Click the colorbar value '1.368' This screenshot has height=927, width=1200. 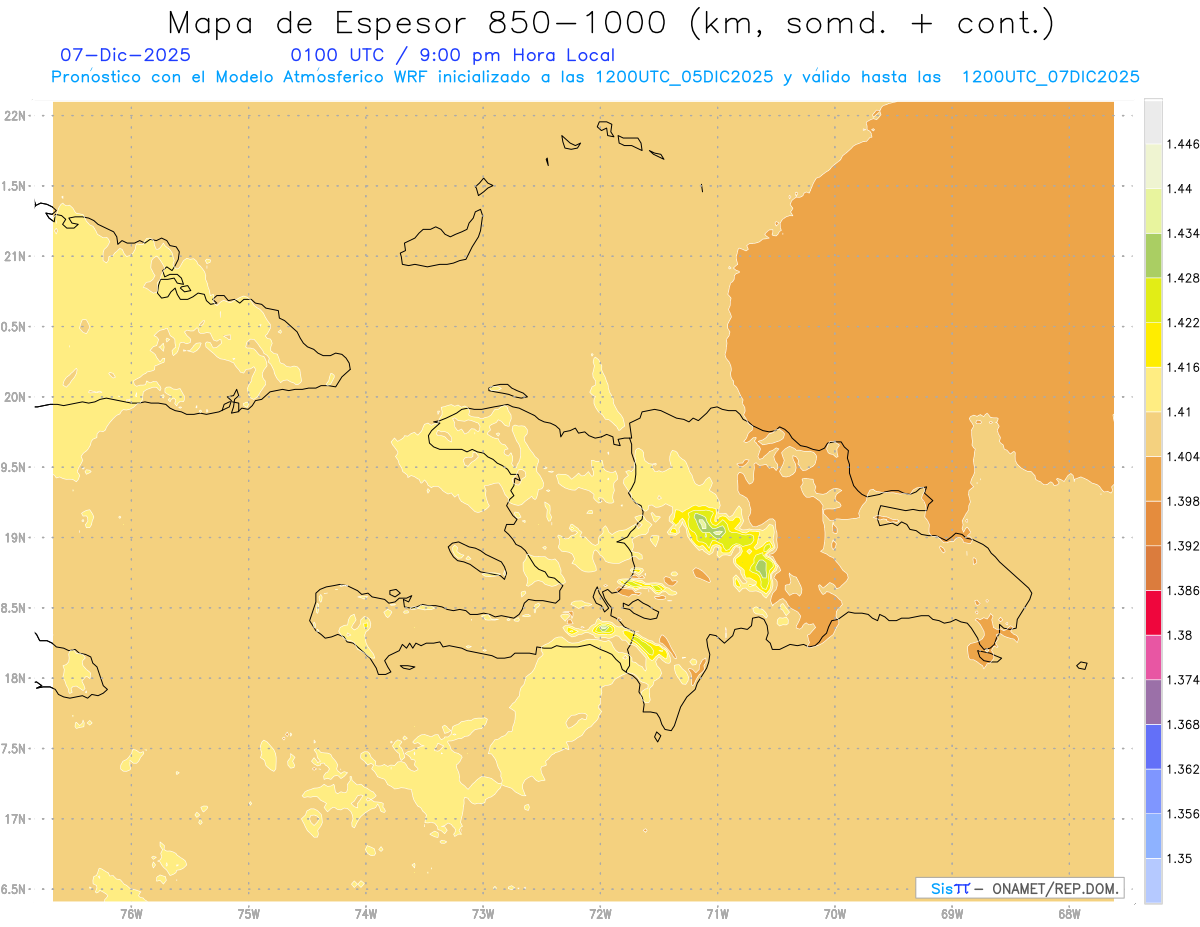(1183, 724)
